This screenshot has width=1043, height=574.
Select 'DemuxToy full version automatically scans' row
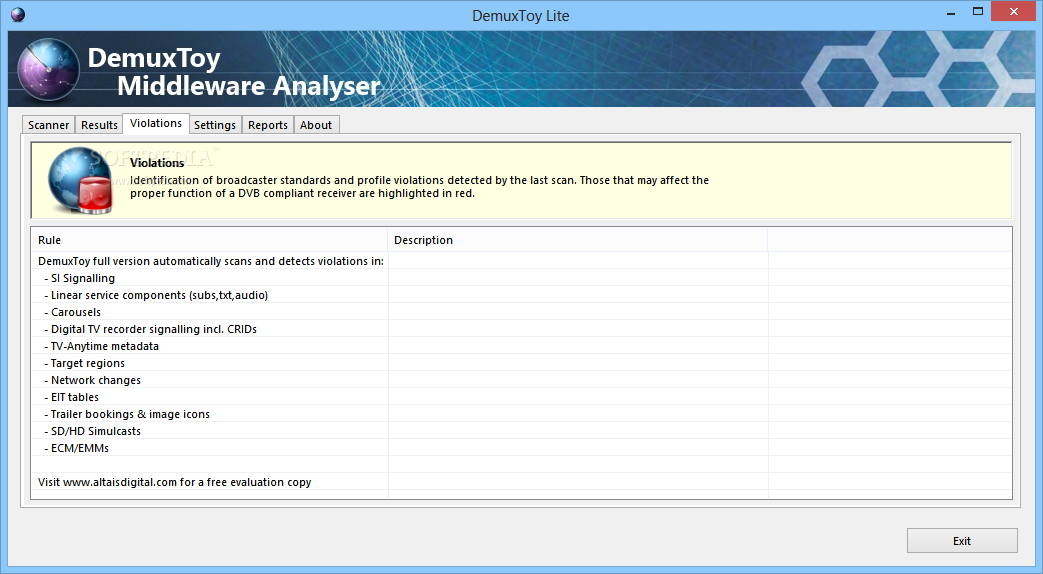pos(522,261)
